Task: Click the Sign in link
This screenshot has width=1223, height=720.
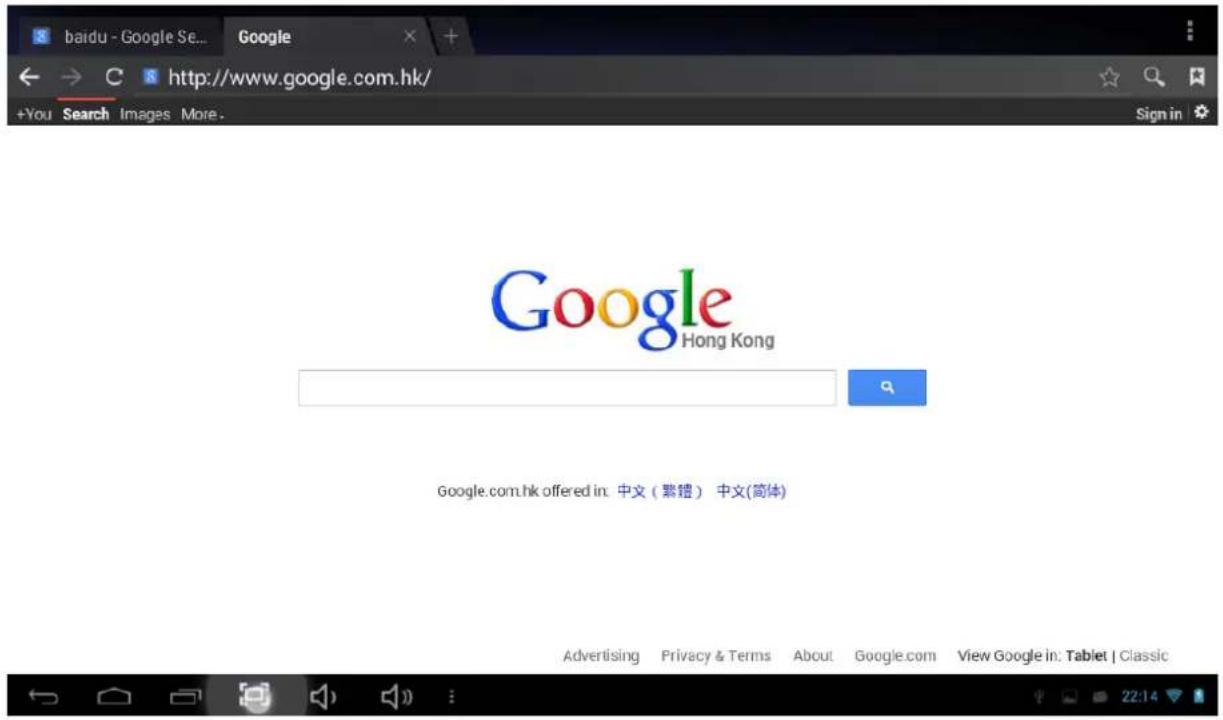Action: click(1158, 115)
